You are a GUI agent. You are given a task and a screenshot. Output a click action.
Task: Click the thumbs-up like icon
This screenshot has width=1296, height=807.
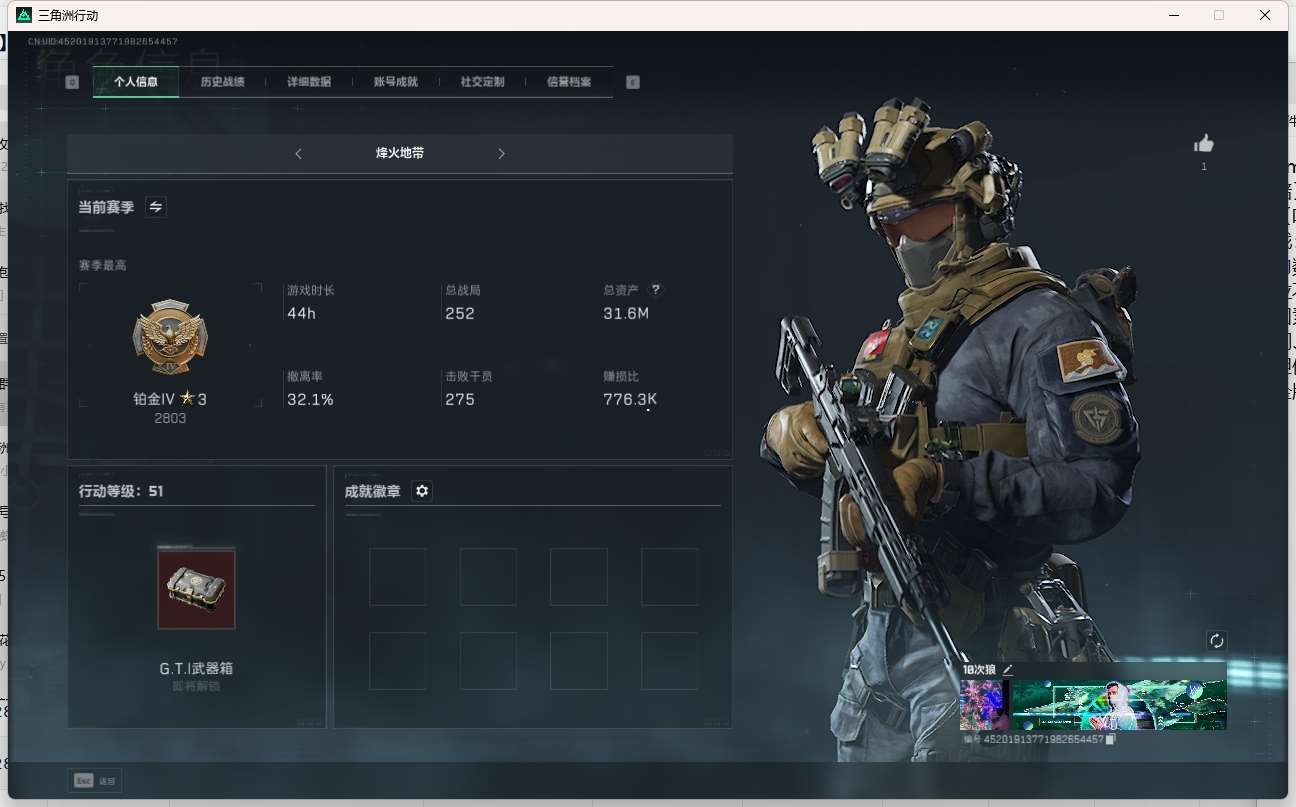click(x=1204, y=144)
